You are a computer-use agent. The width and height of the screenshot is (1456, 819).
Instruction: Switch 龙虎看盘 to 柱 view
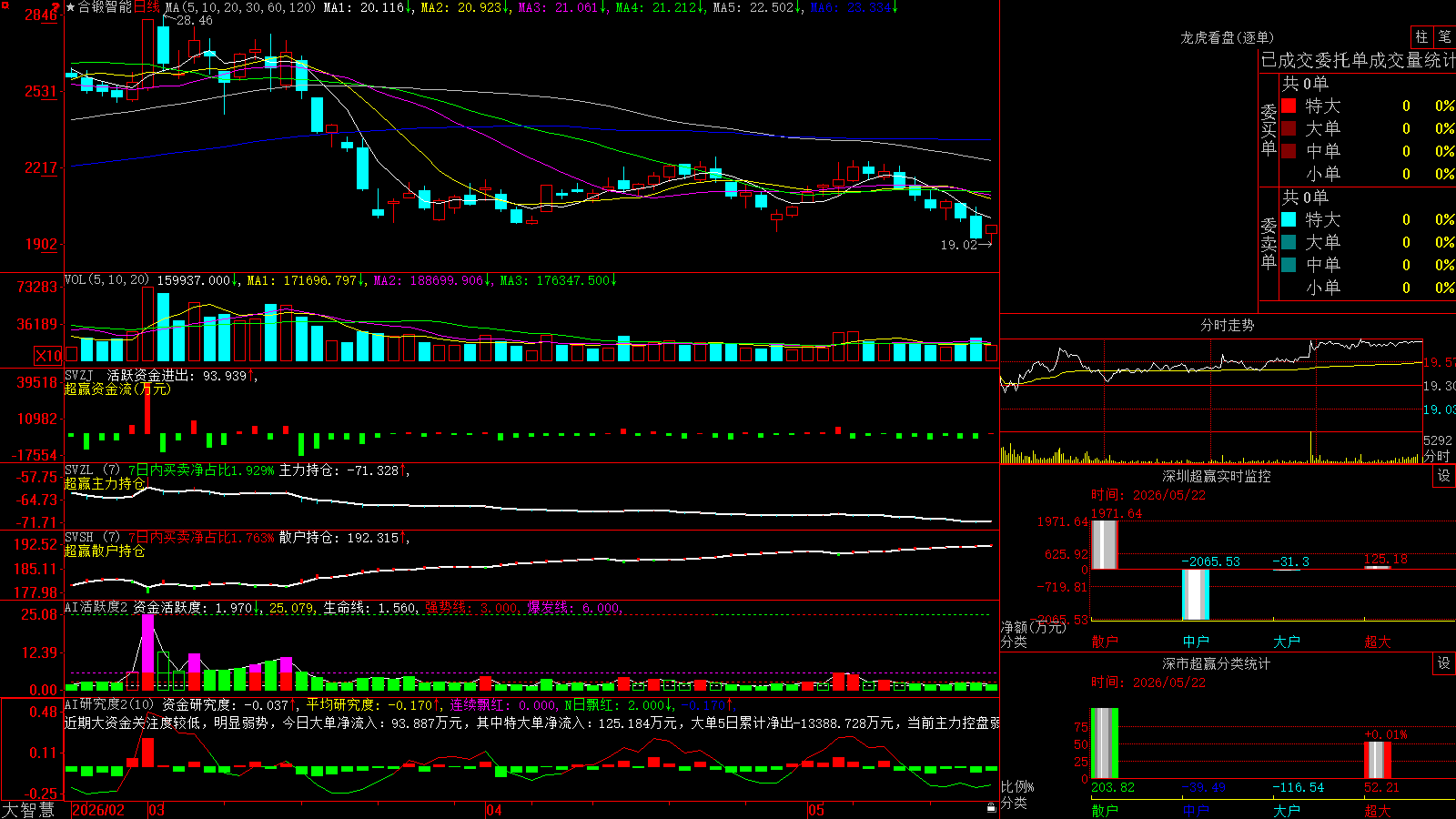tap(1421, 36)
